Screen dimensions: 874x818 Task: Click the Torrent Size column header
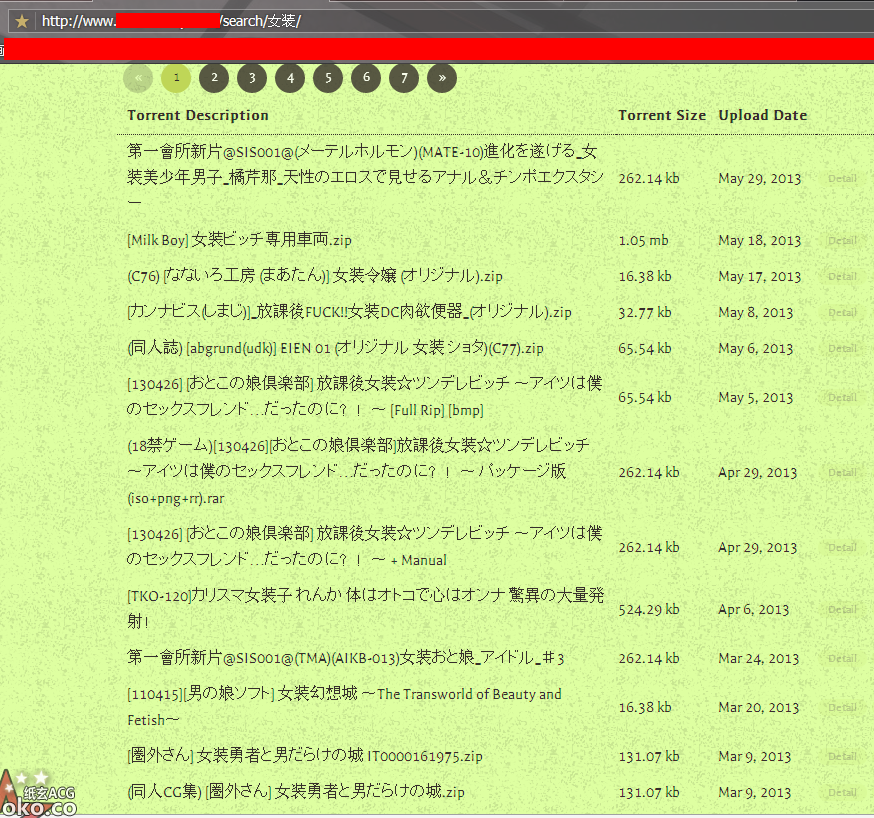click(x=662, y=115)
